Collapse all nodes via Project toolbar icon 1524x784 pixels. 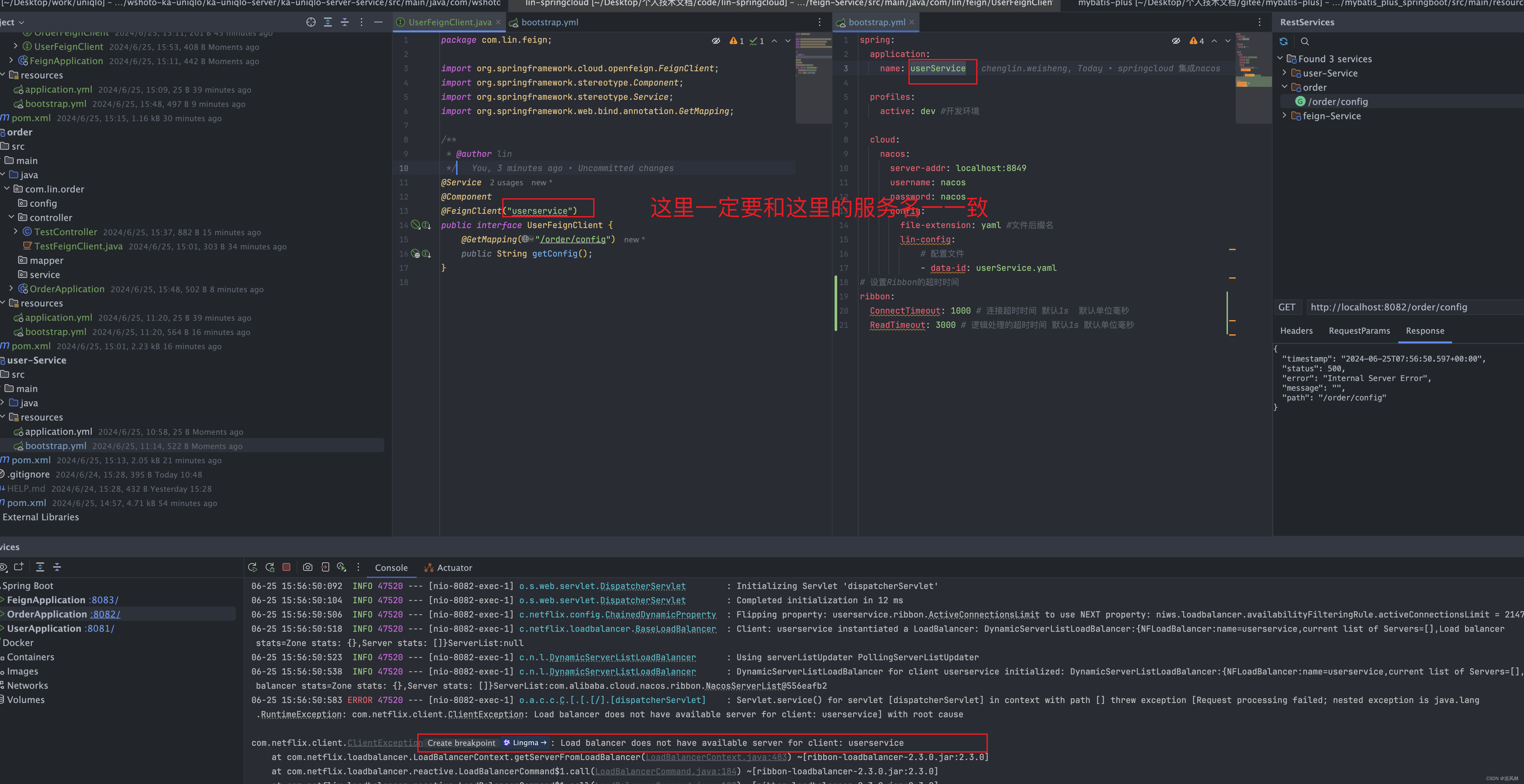[x=345, y=22]
